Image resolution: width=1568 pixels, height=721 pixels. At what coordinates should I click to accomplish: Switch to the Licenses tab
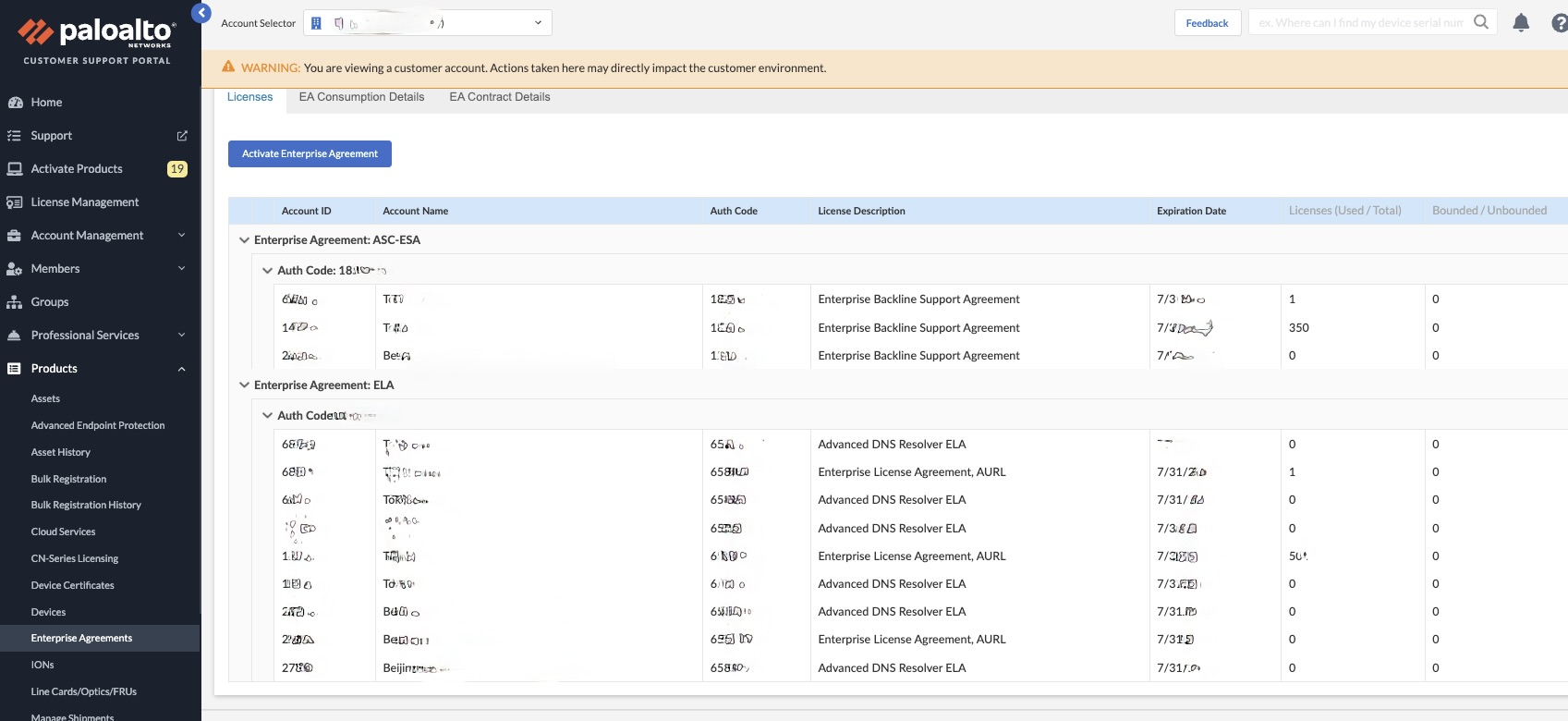(x=250, y=97)
